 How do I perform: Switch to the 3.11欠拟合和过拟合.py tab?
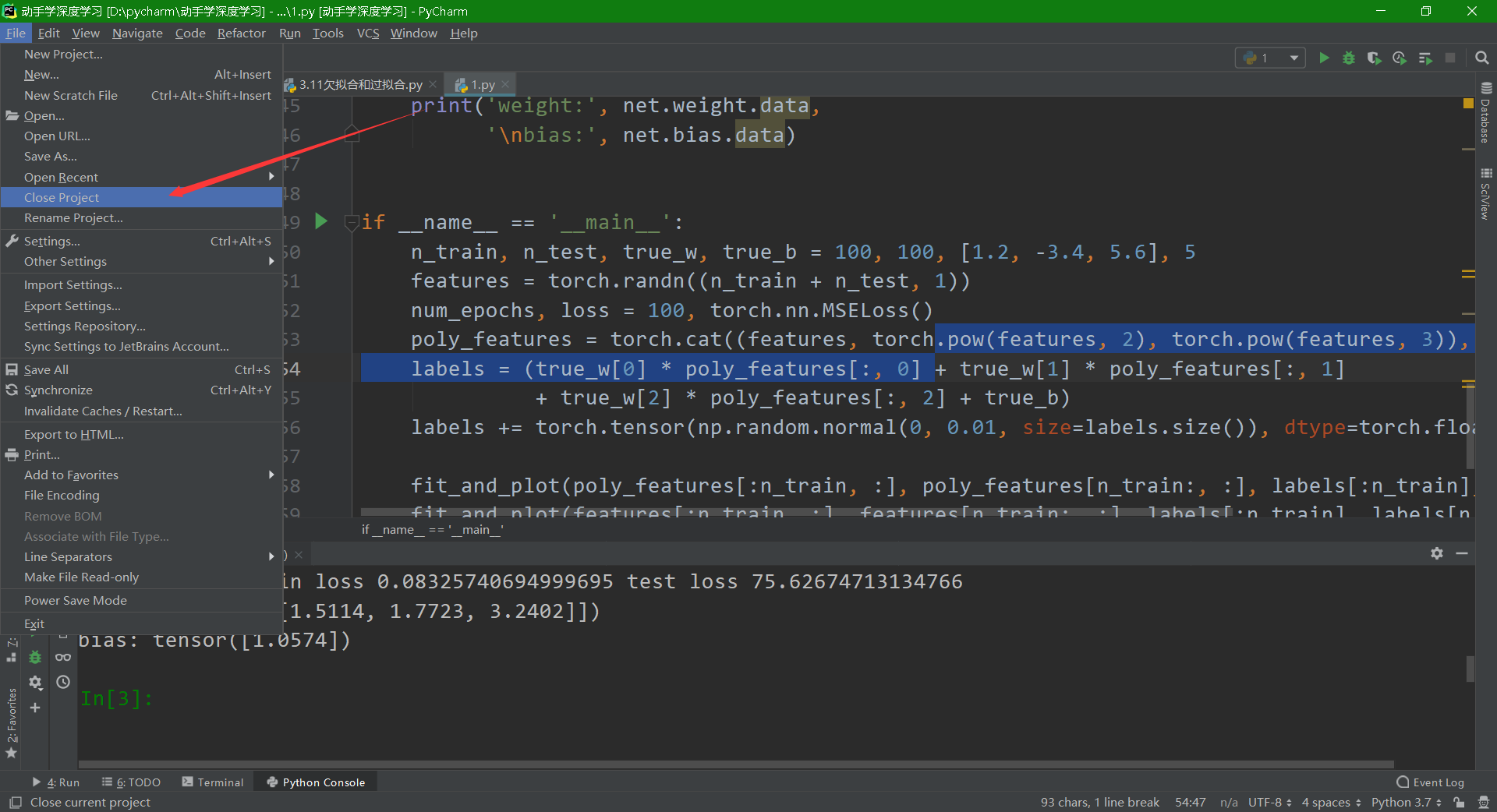[x=359, y=84]
